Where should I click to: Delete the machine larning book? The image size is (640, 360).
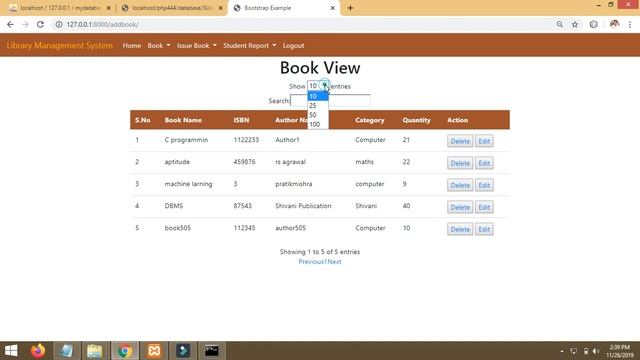tap(460, 185)
